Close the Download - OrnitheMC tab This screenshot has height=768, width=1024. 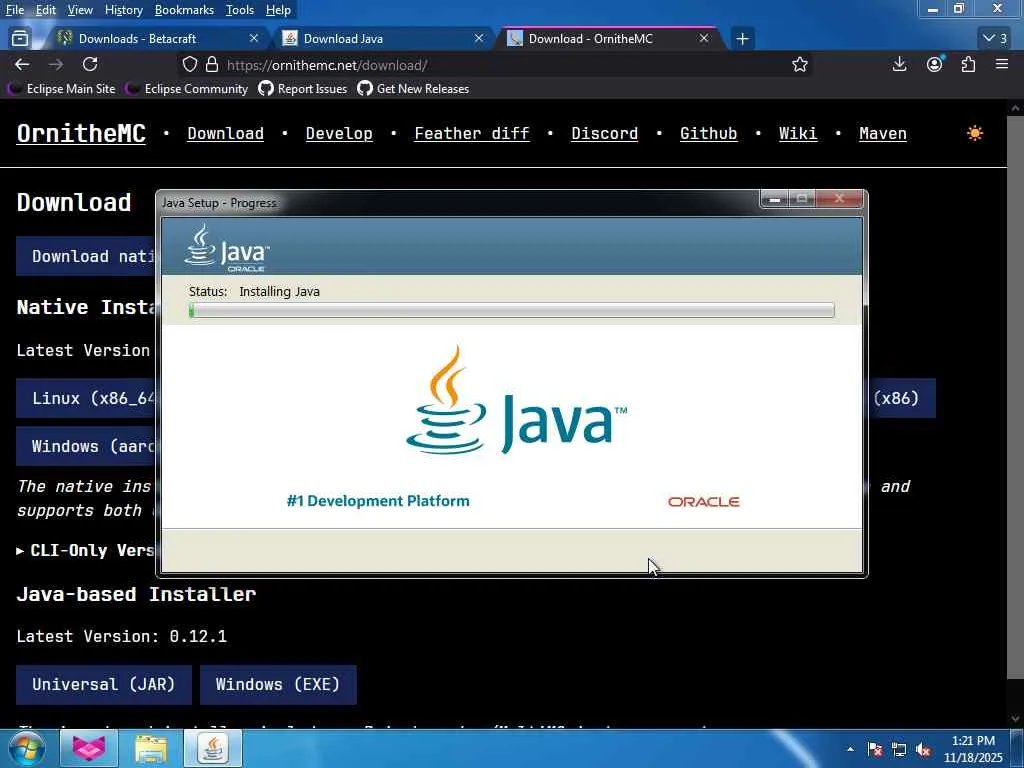(704, 39)
